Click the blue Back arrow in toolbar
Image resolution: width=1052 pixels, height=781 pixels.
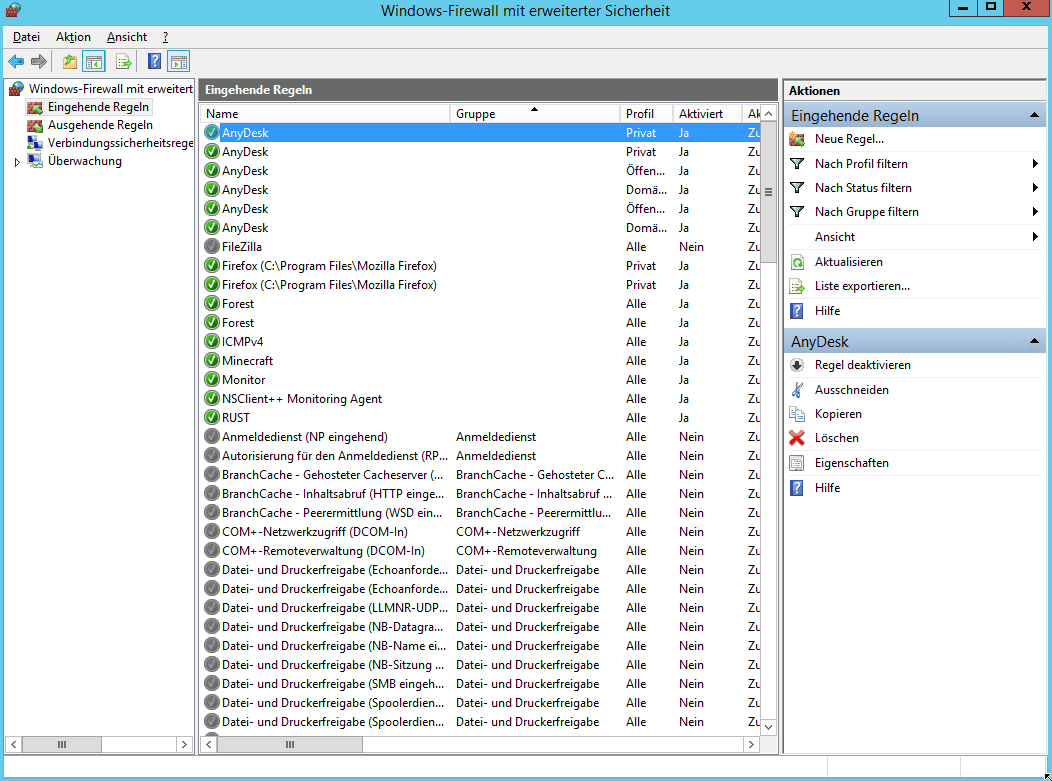(16, 62)
